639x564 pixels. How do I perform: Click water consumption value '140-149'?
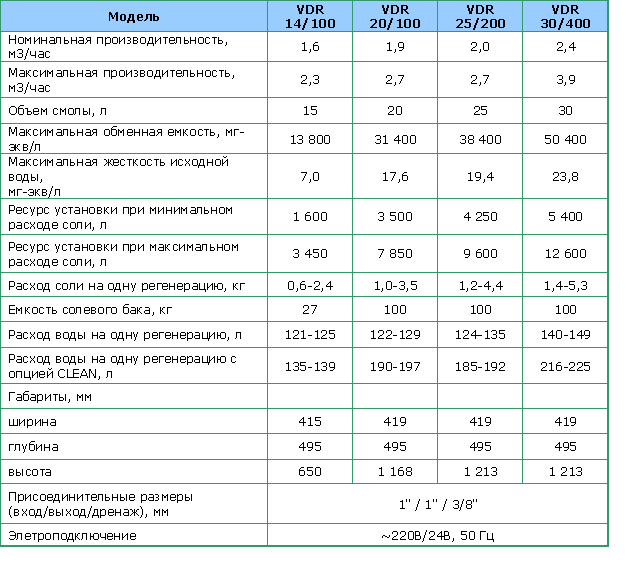565,335
